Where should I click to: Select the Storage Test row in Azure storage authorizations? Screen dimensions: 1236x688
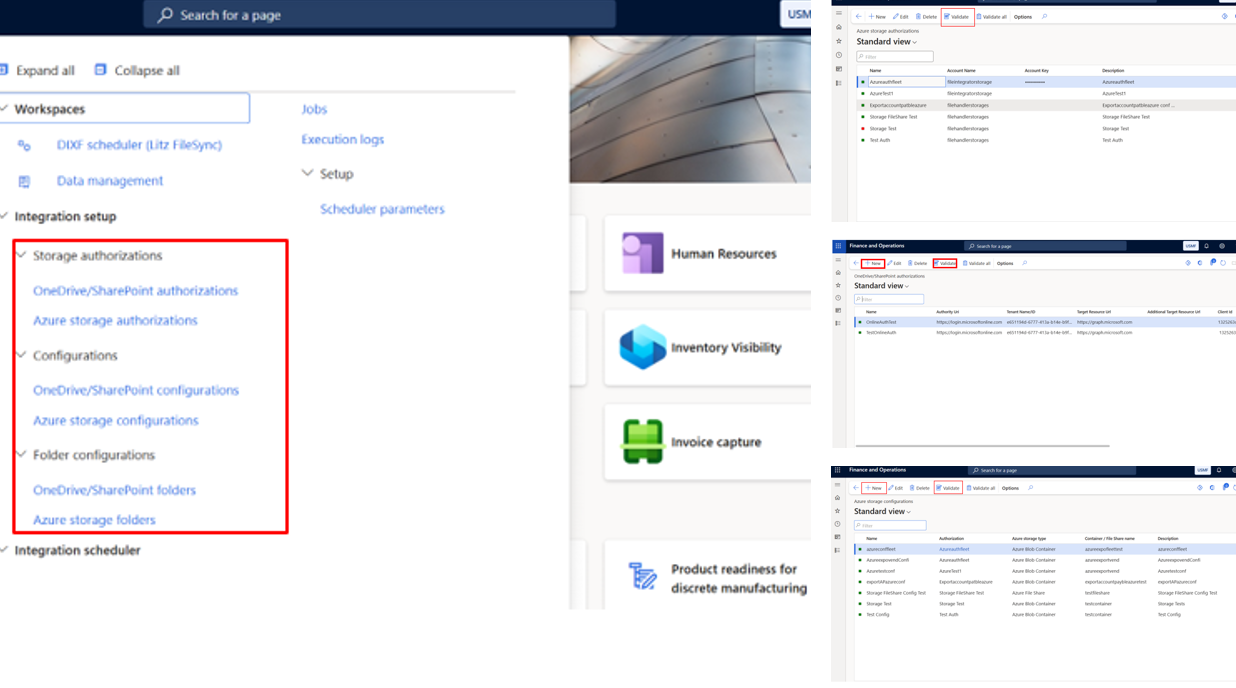(1045, 129)
